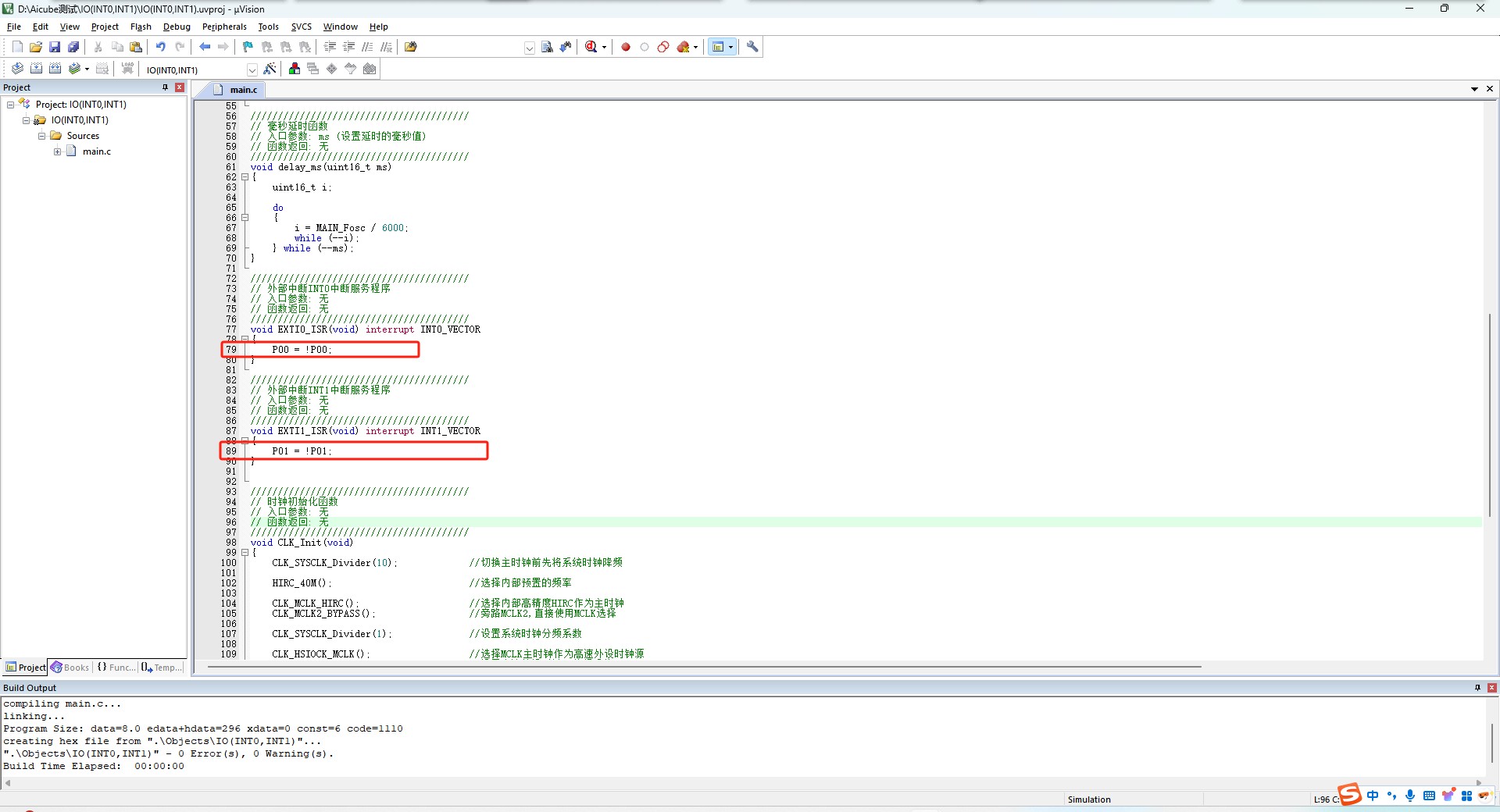This screenshot has height=812, width=1500.
Task: Collapse Project: IO(INT0,INT1) tree node
Action: pyautogui.click(x=10, y=105)
